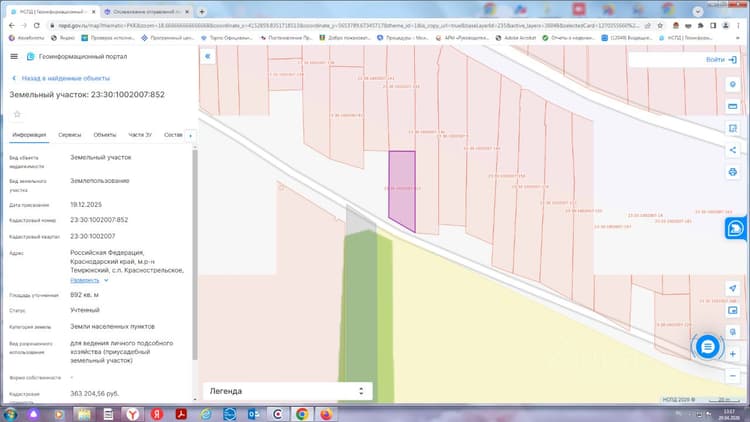Open a new browser tab with plus
The width and height of the screenshot is (750, 422).
[x=202, y=11]
